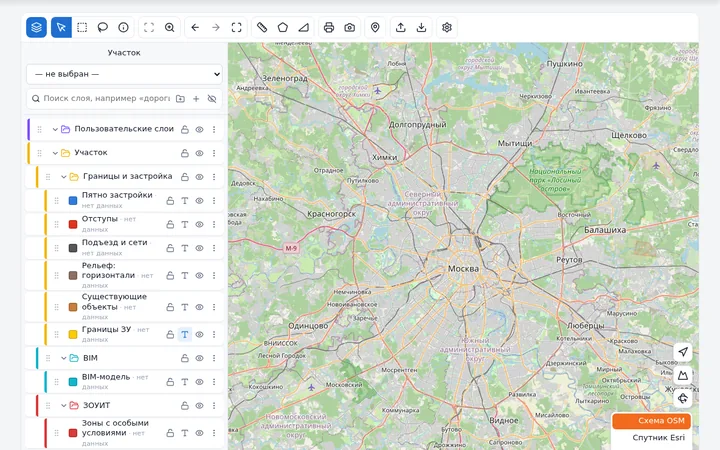Toggle visibility of BIM-модель layer

click(199, 382)
